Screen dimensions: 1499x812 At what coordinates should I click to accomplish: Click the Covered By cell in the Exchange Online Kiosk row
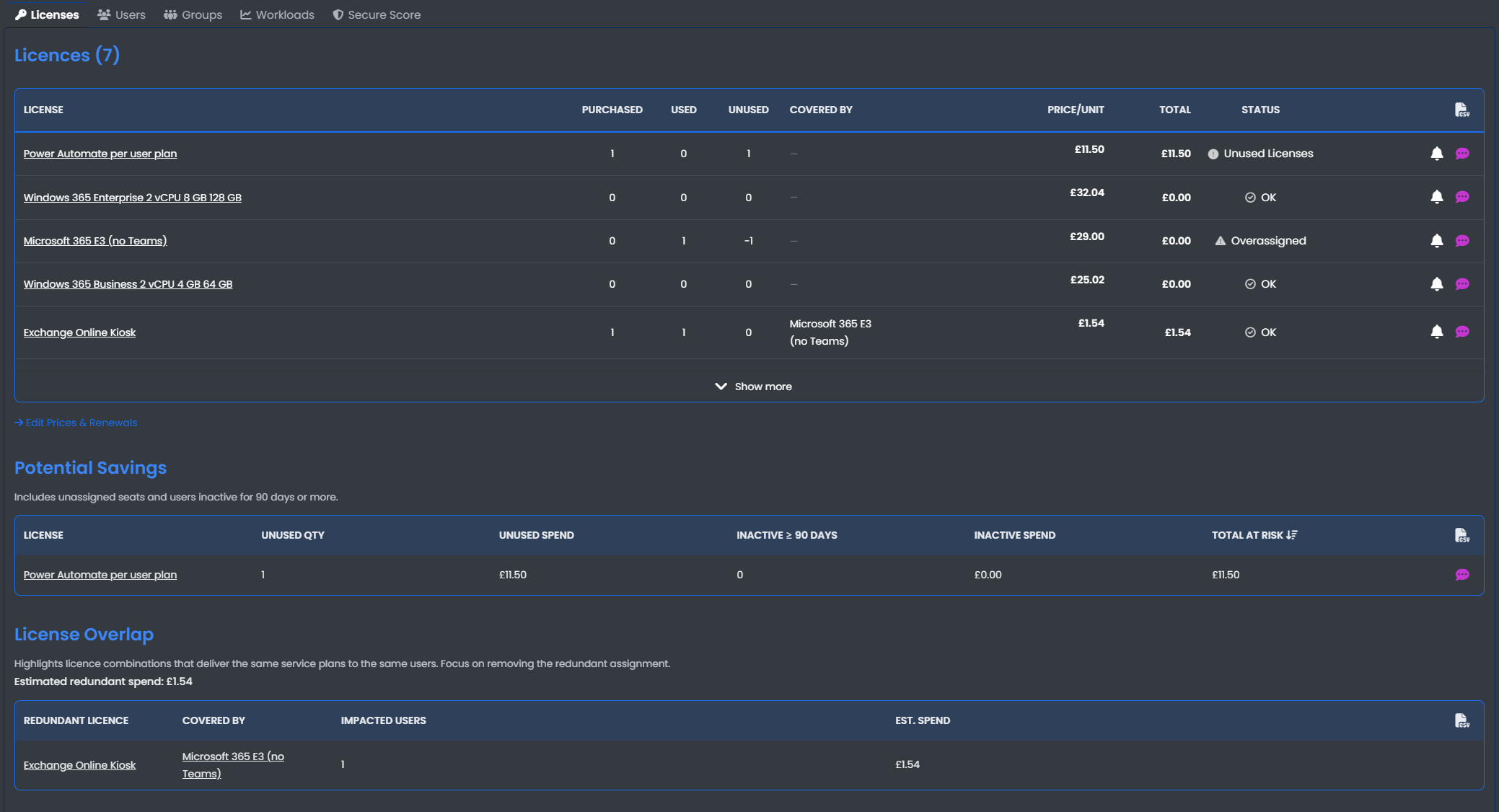830,332
